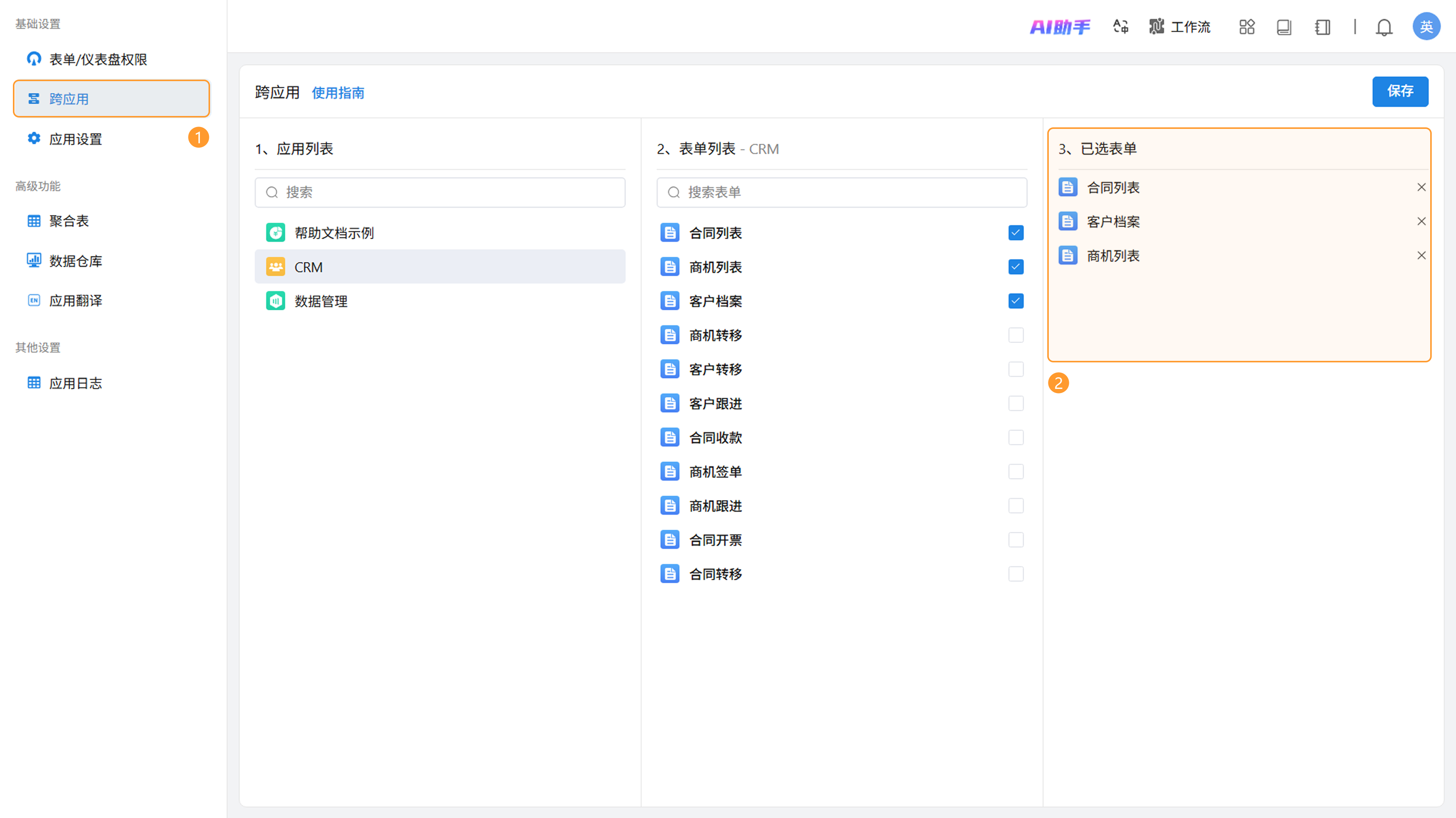Click the 保存 button
The width and height of the screenshot is (1456, 818).
click(x=1400, y=91)
